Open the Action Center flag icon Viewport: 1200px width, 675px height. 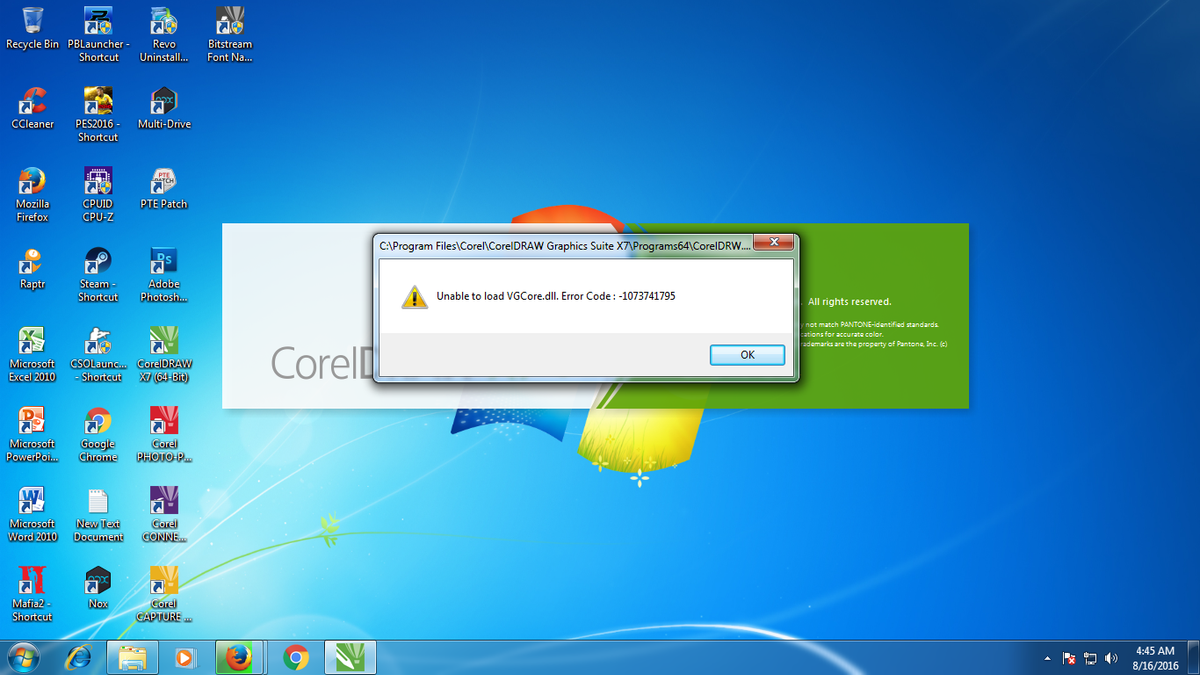coord(1069,658)
